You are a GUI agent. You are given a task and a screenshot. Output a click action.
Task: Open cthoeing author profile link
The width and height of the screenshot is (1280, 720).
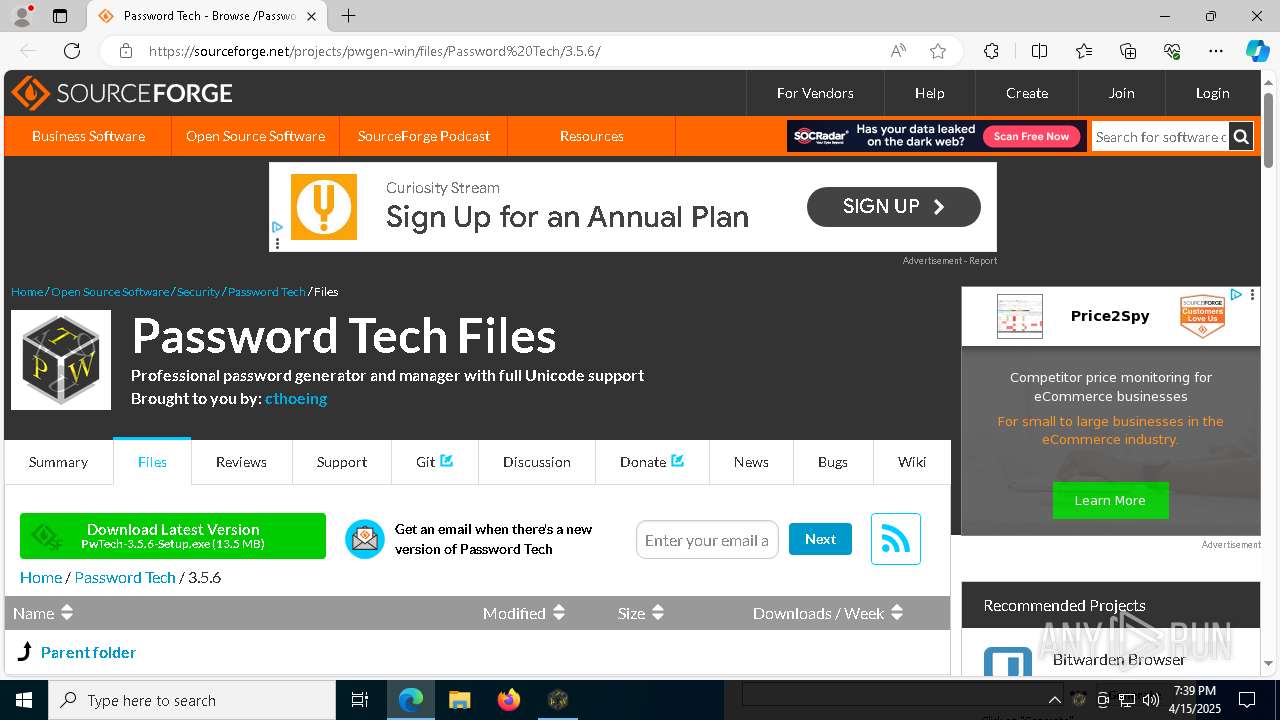(296, 398)
